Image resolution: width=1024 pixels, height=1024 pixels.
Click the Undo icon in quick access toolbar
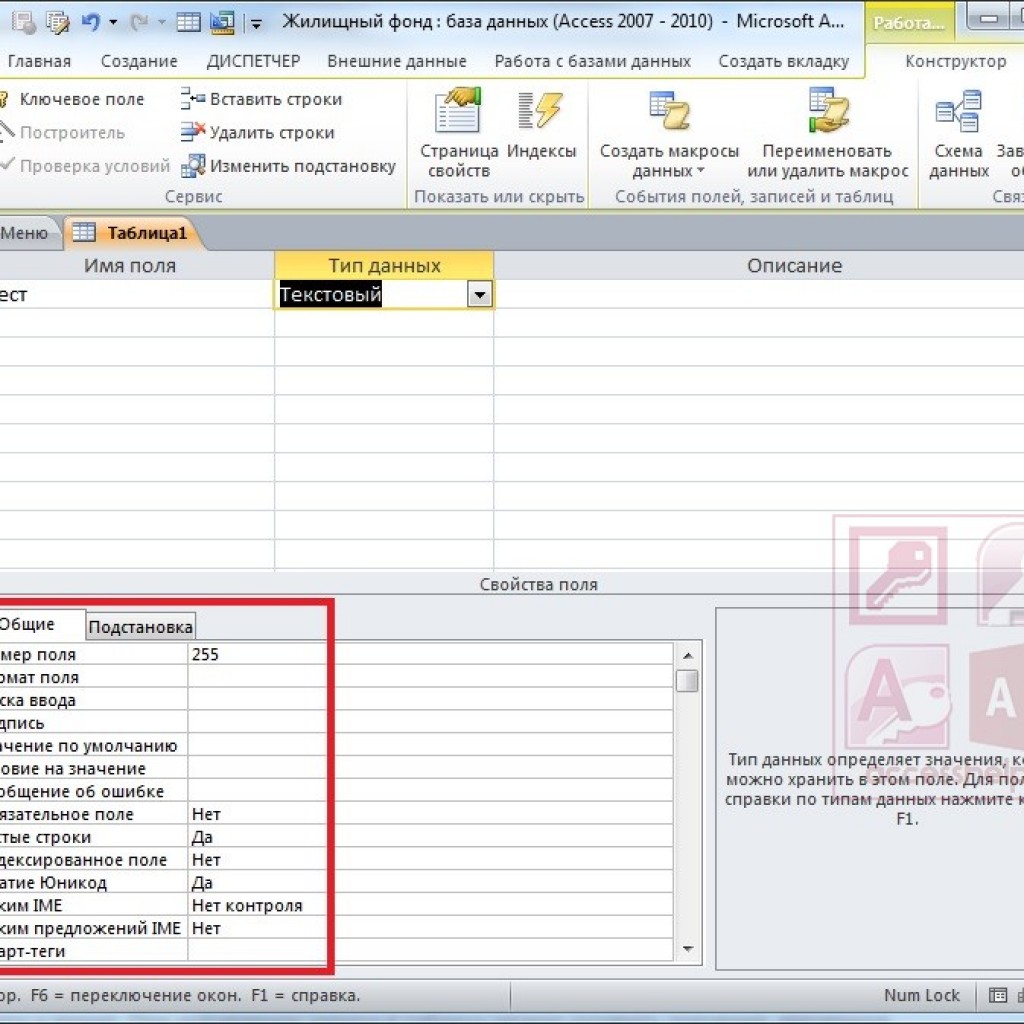90,22
